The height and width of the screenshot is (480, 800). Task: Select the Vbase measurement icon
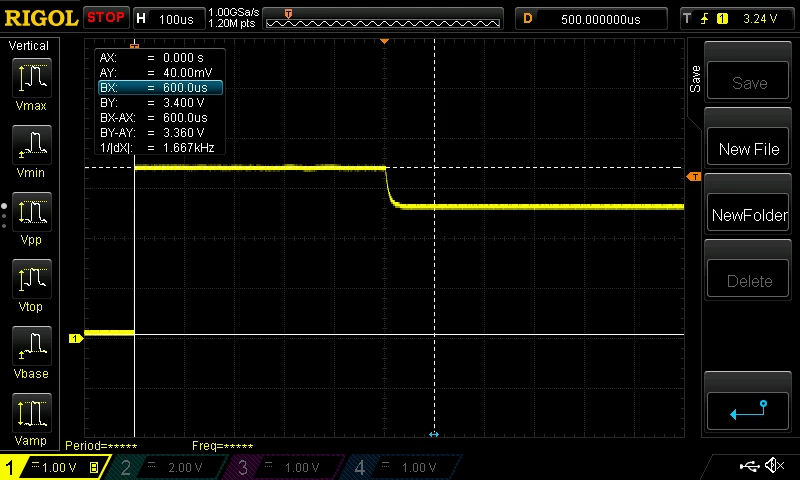pos(32,345)
